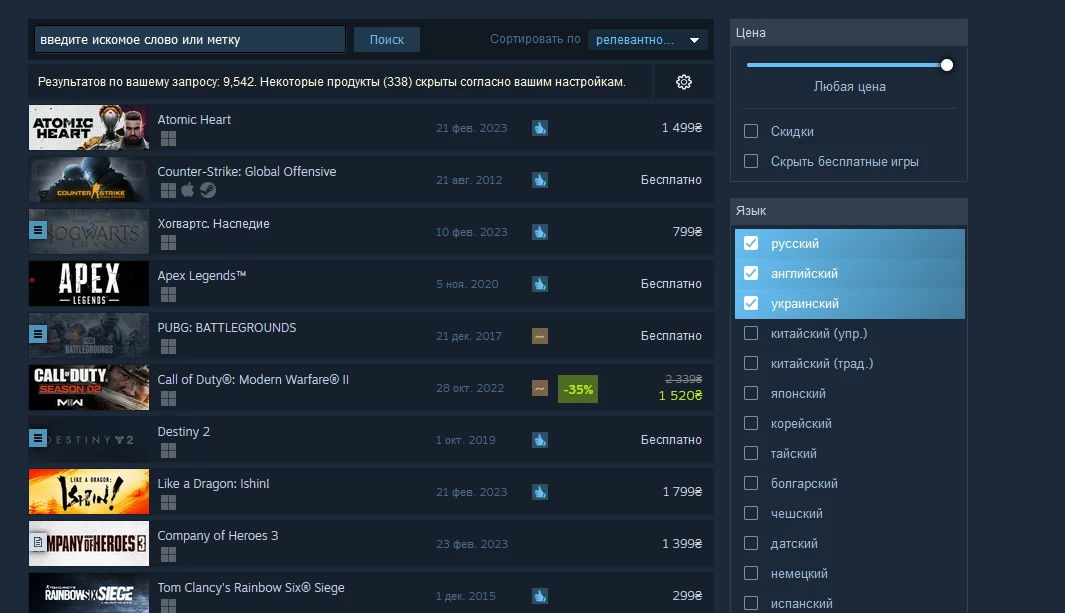Enable the Скидки checkbox
This screenshot has width=1065, height=613.
[x=751, y=131]
